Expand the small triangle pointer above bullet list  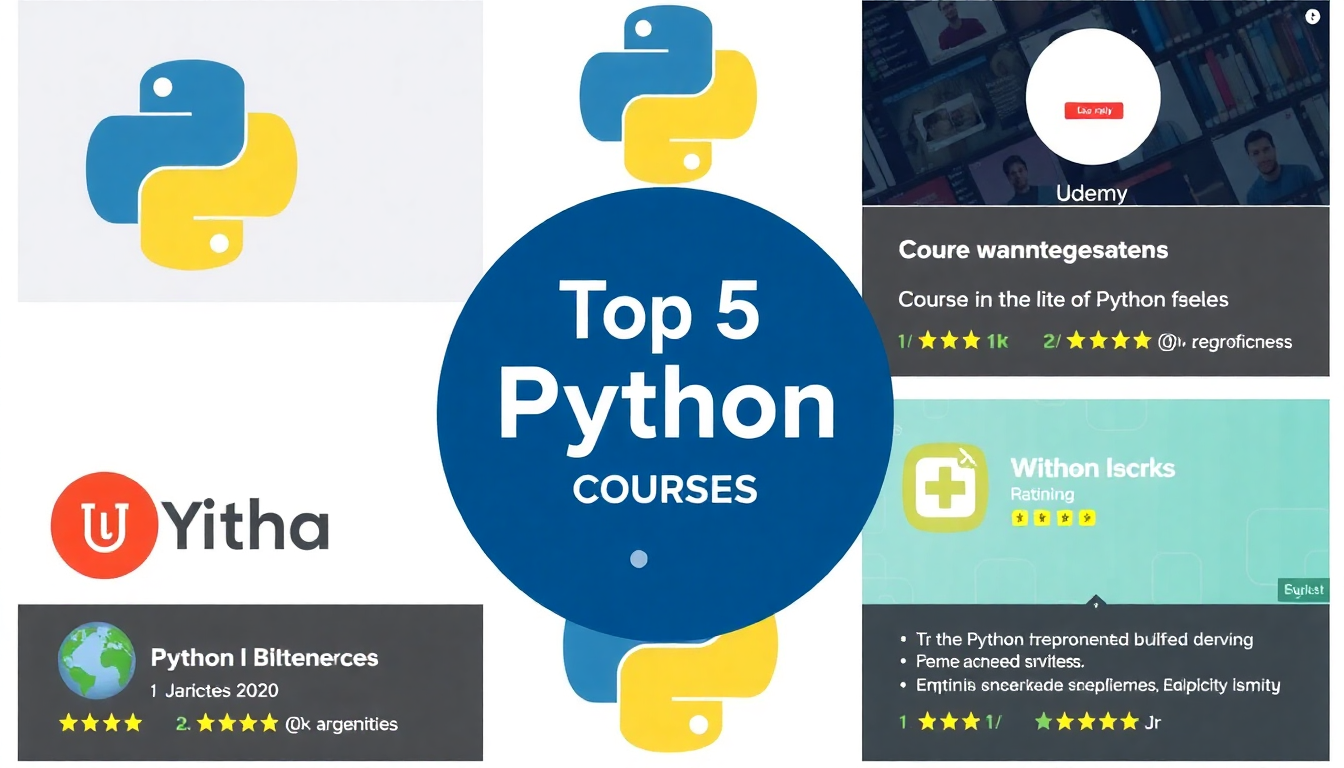pyautogui.click(x=1096, y=603)
